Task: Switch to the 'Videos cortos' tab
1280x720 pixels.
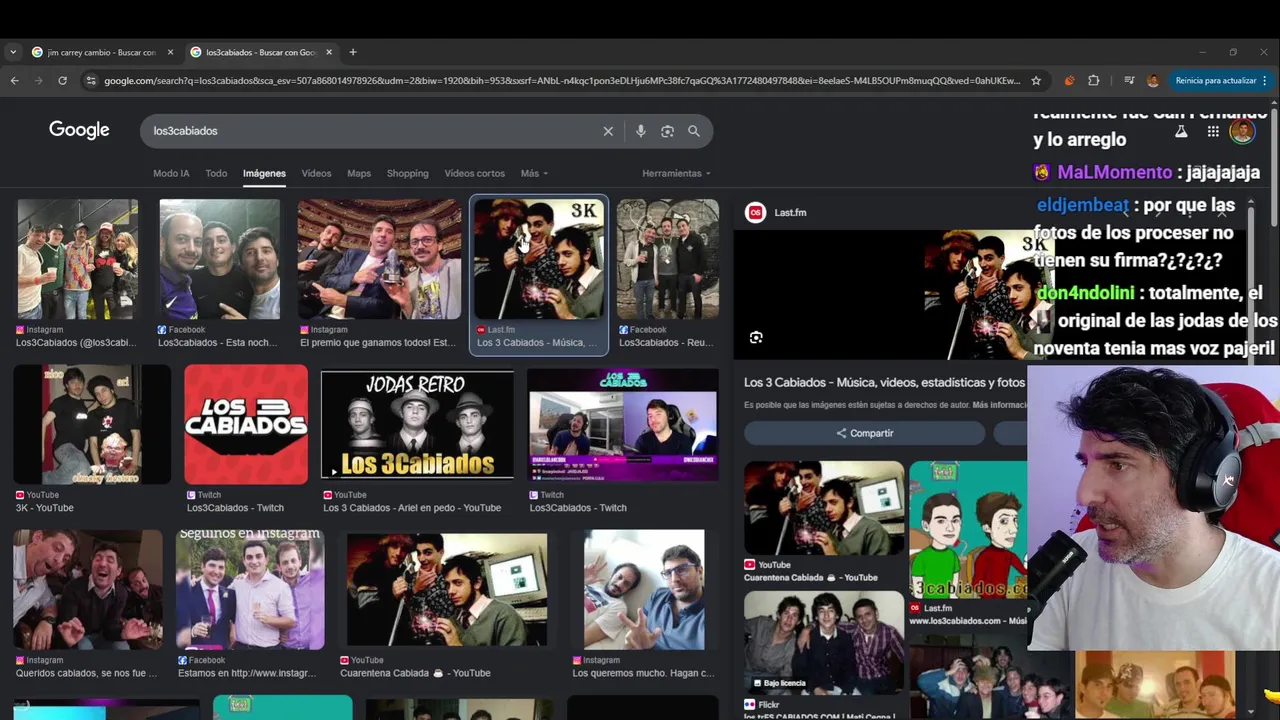Action: pyautogui.click(x=474, y=173)
